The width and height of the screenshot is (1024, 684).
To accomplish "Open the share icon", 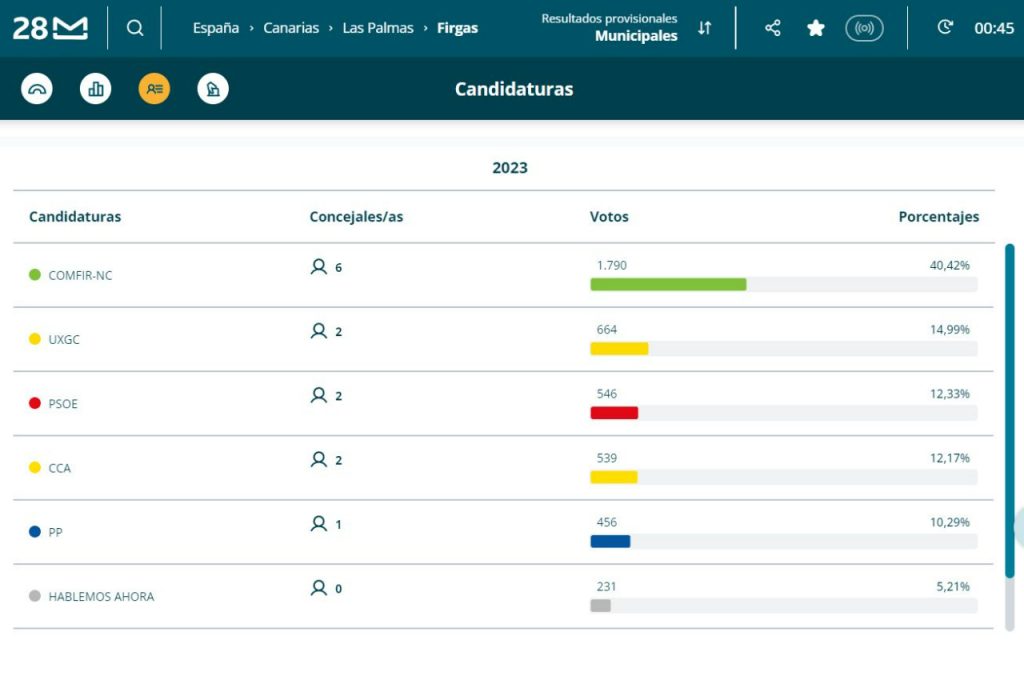I will (x=773, y=27).
